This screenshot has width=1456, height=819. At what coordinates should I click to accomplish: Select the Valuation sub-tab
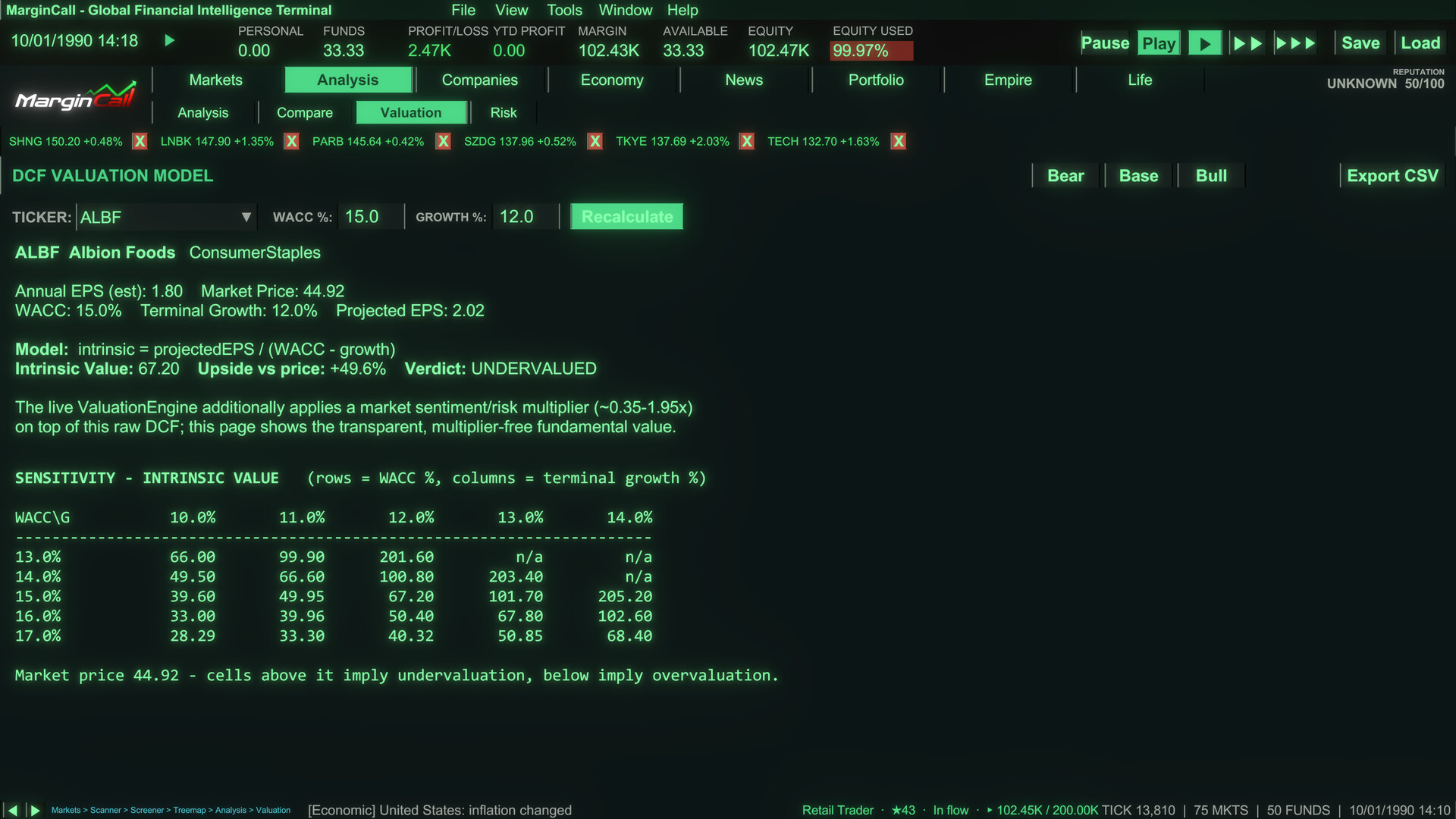[411, 113]
